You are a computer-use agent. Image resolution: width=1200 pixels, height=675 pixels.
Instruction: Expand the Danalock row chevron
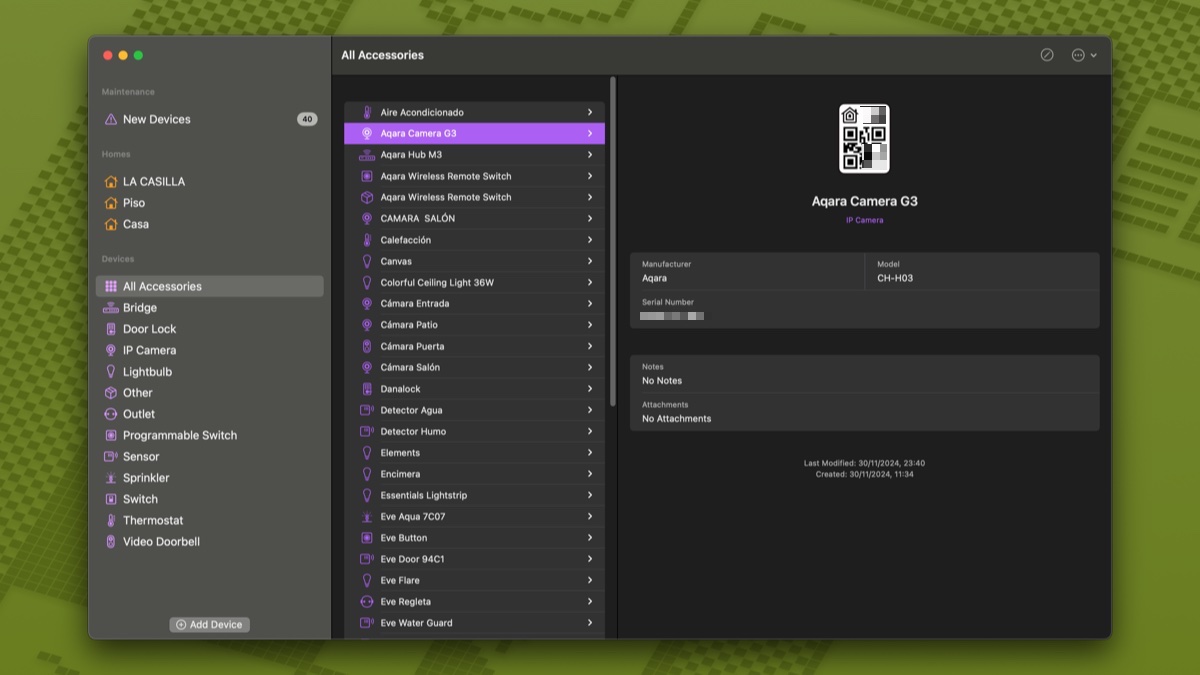pos(590,389)
